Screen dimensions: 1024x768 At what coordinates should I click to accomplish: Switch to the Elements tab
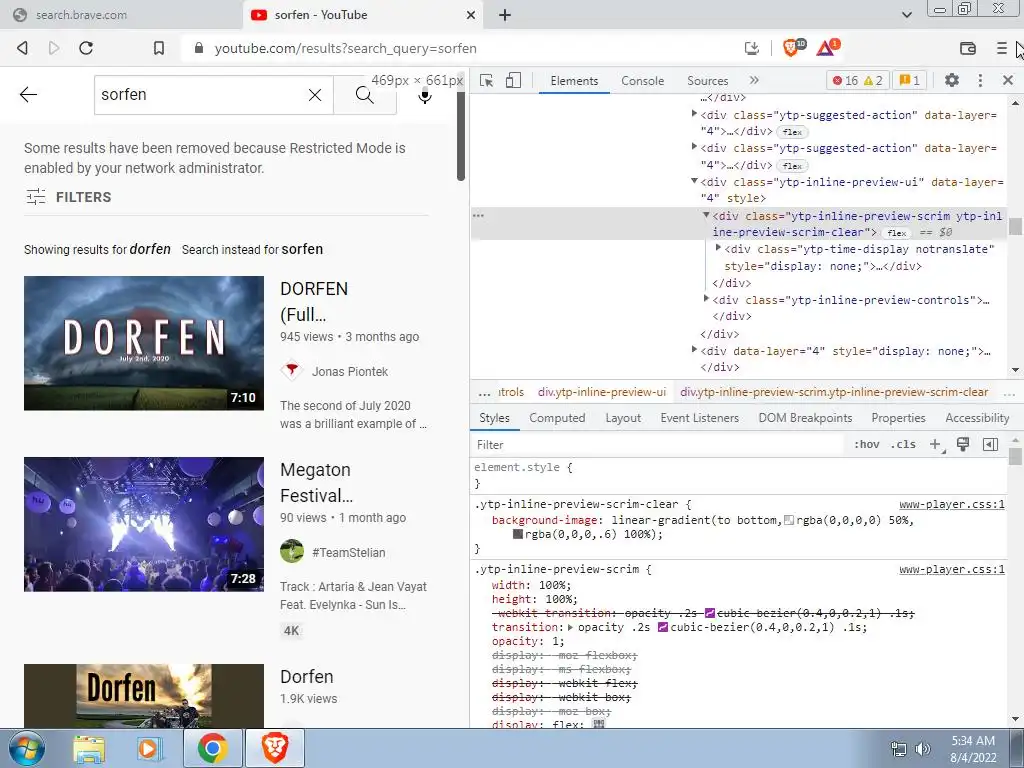[574, 80]
